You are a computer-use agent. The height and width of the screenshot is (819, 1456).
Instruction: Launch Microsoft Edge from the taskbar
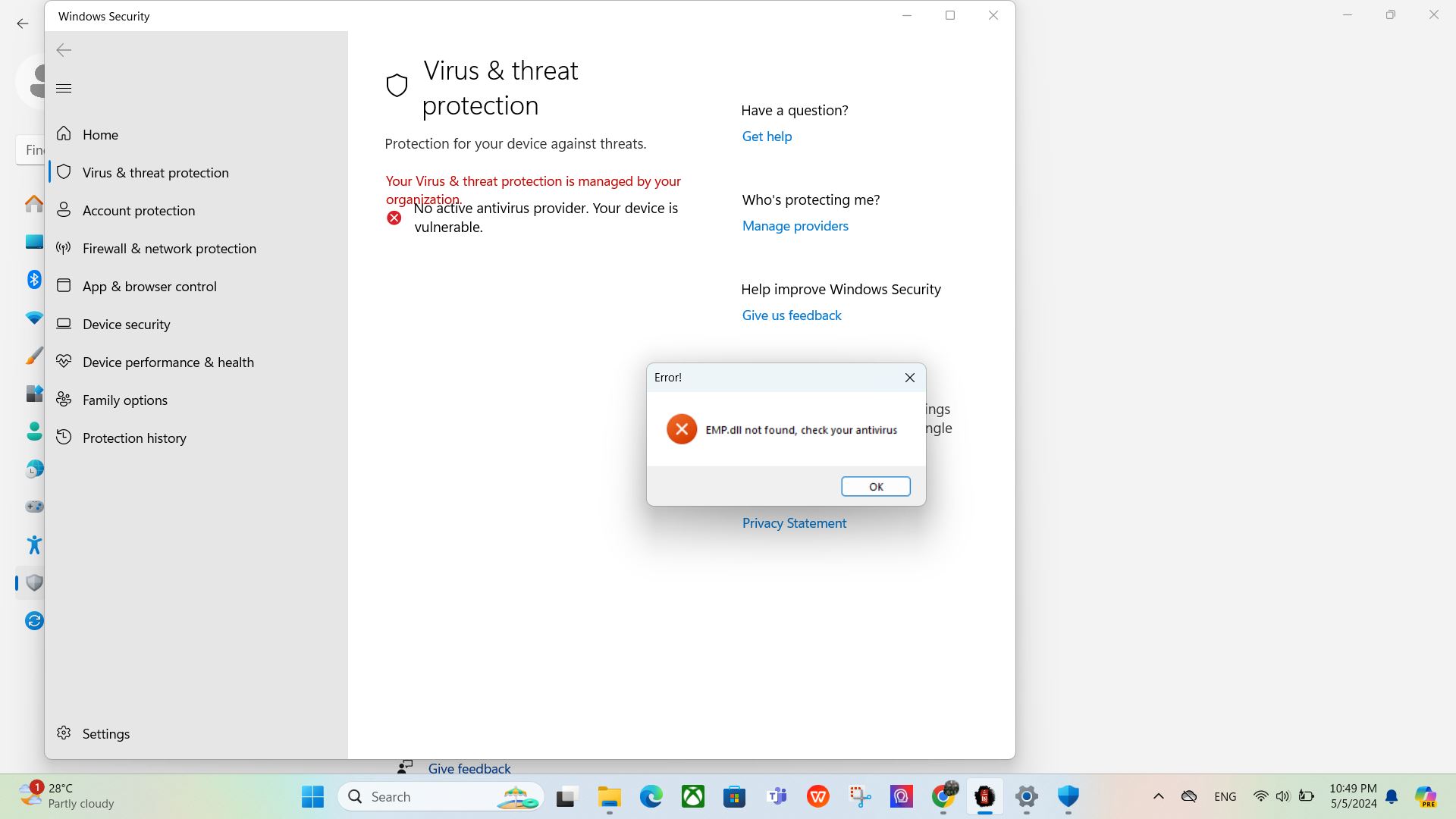pos(650,796)
